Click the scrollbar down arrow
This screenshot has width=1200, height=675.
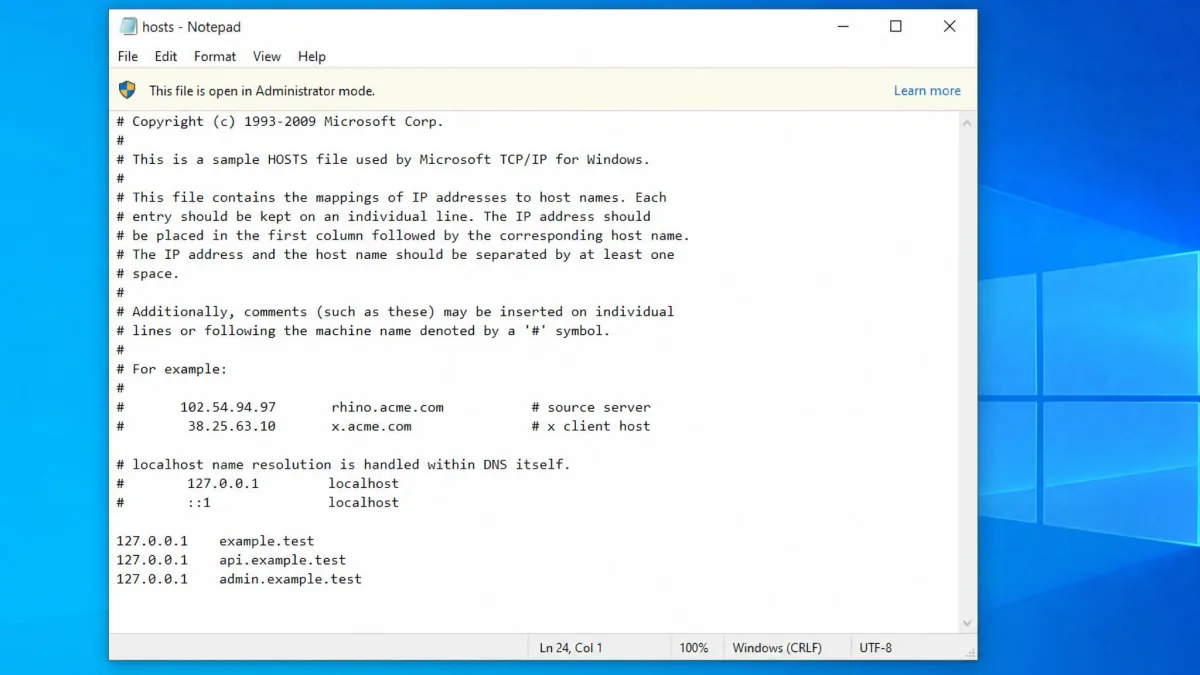click(967, 623)
